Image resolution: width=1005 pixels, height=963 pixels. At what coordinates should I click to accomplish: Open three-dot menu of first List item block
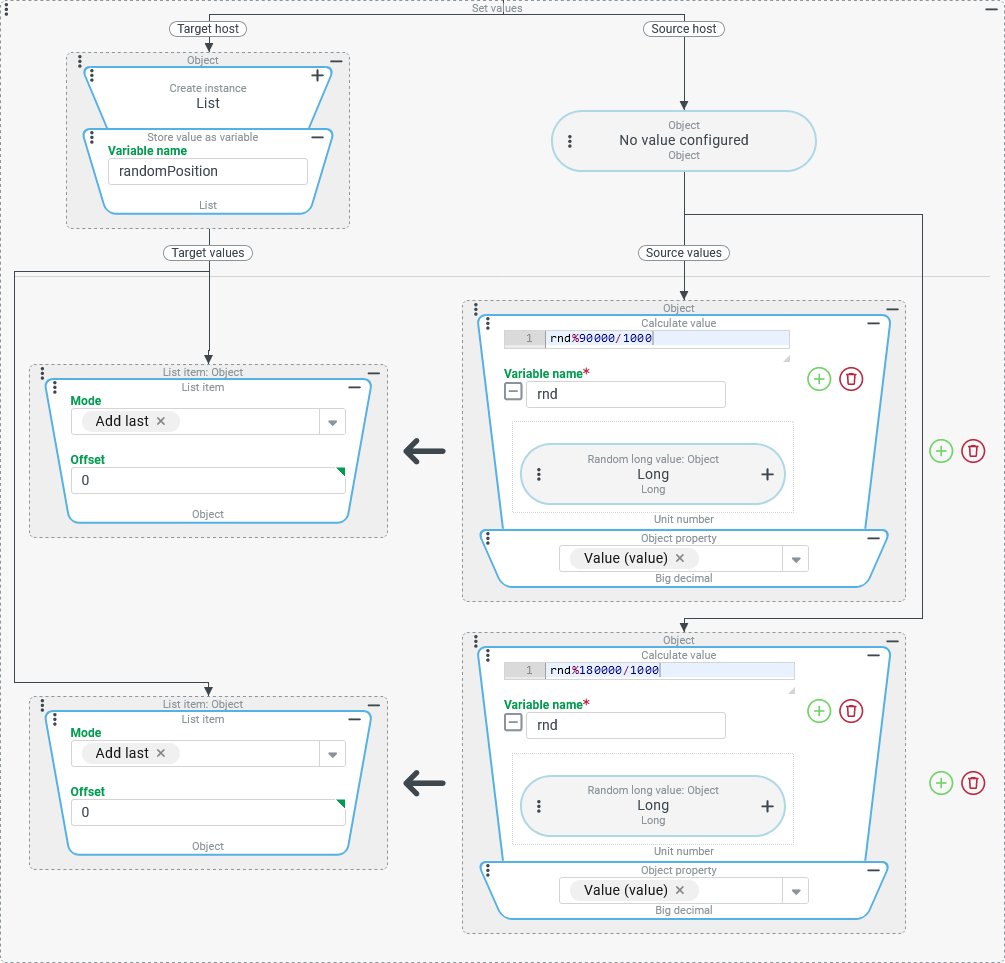click(x=55, y=387)
